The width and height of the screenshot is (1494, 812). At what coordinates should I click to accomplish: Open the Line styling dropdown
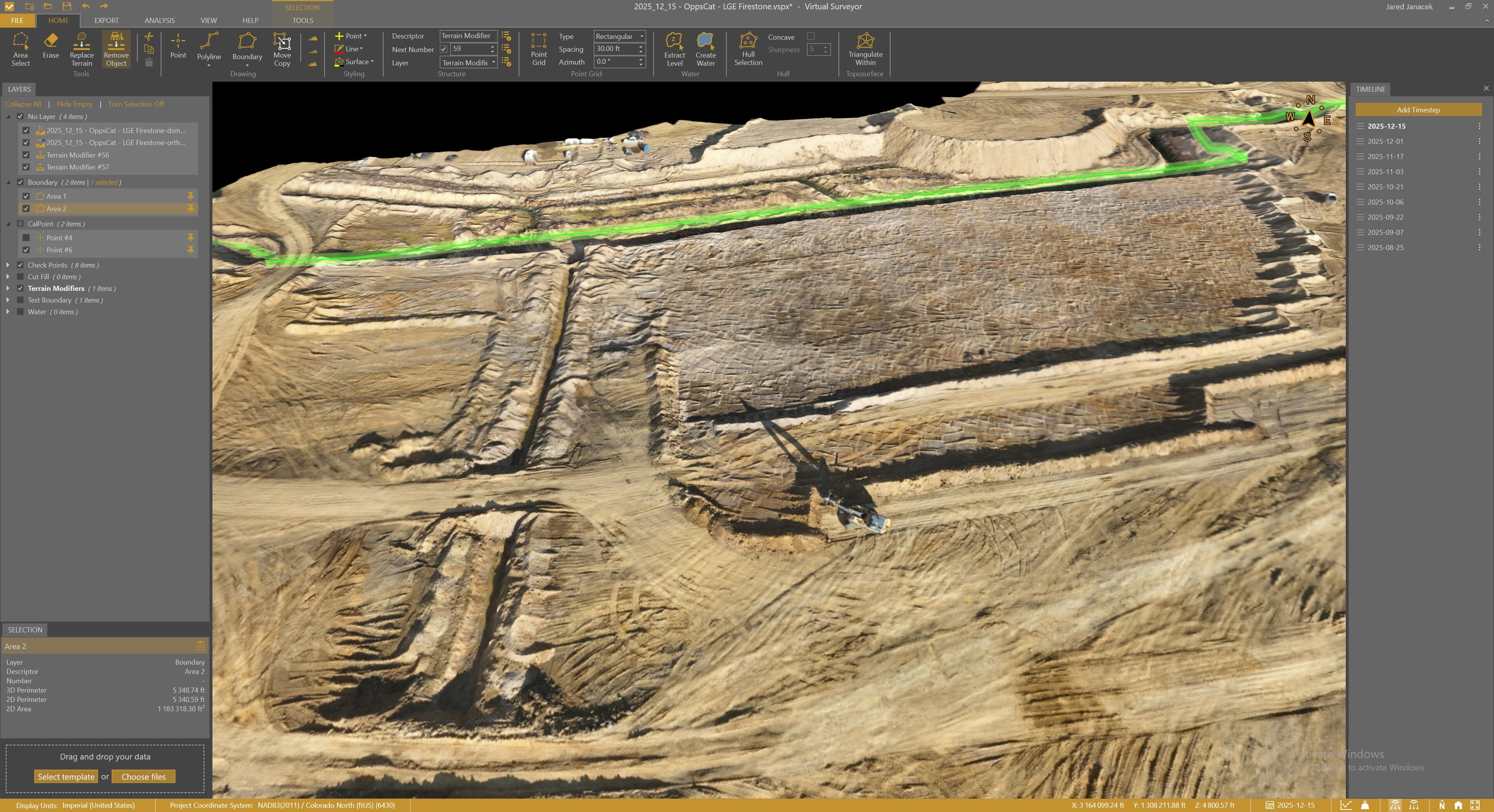click(x=349, y=49)
